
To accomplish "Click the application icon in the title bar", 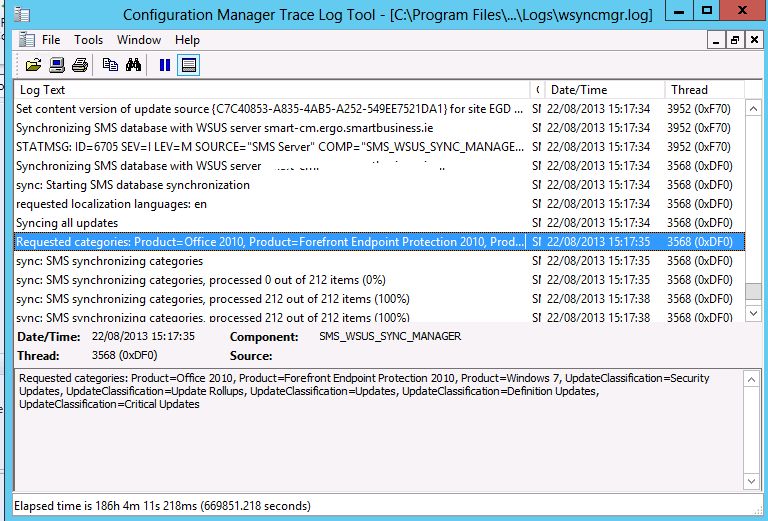I will click(x=22, y=14).
